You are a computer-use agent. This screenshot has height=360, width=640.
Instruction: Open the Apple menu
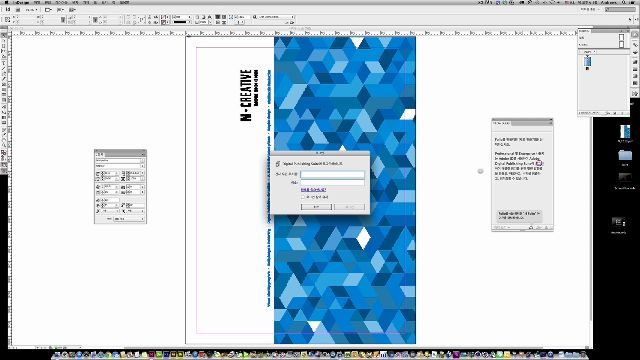[x=6, y=2]
